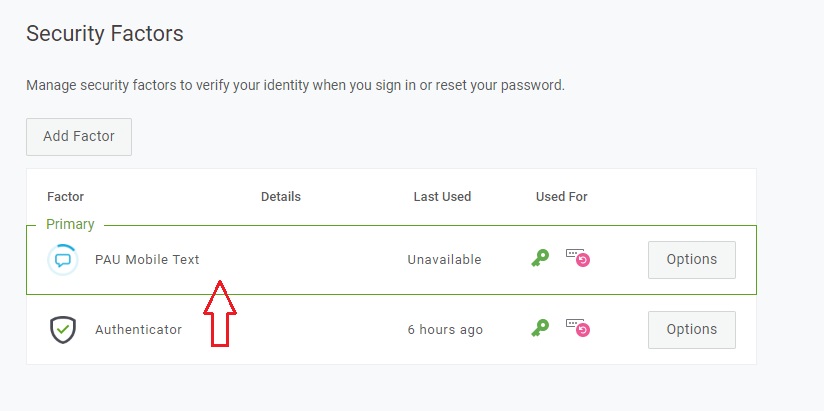
Task: Click the Factor column header
Action: pyautogui.click(x=65, y=197)
